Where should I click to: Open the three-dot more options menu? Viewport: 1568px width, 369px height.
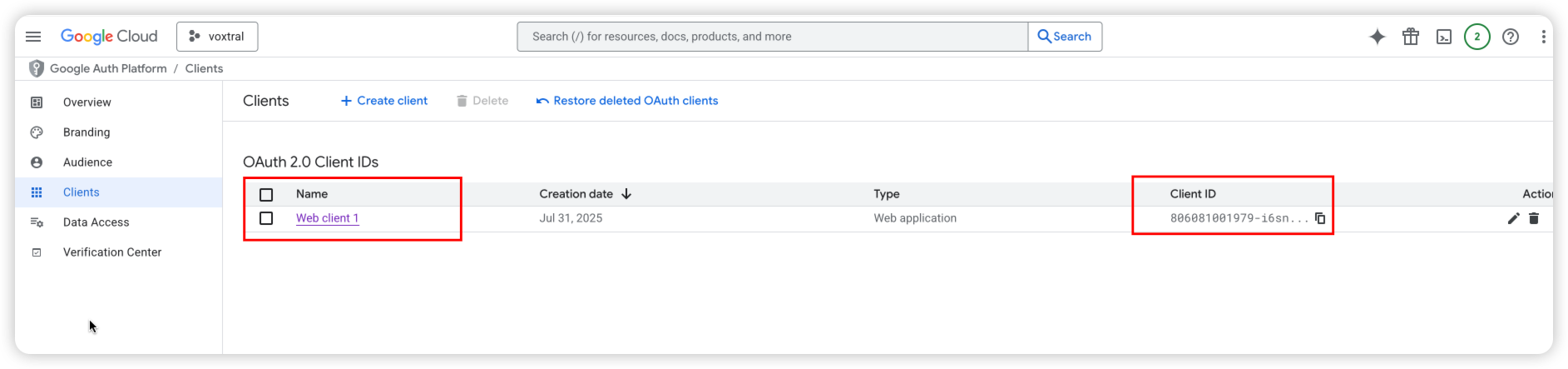click(x=1543, y=37)
